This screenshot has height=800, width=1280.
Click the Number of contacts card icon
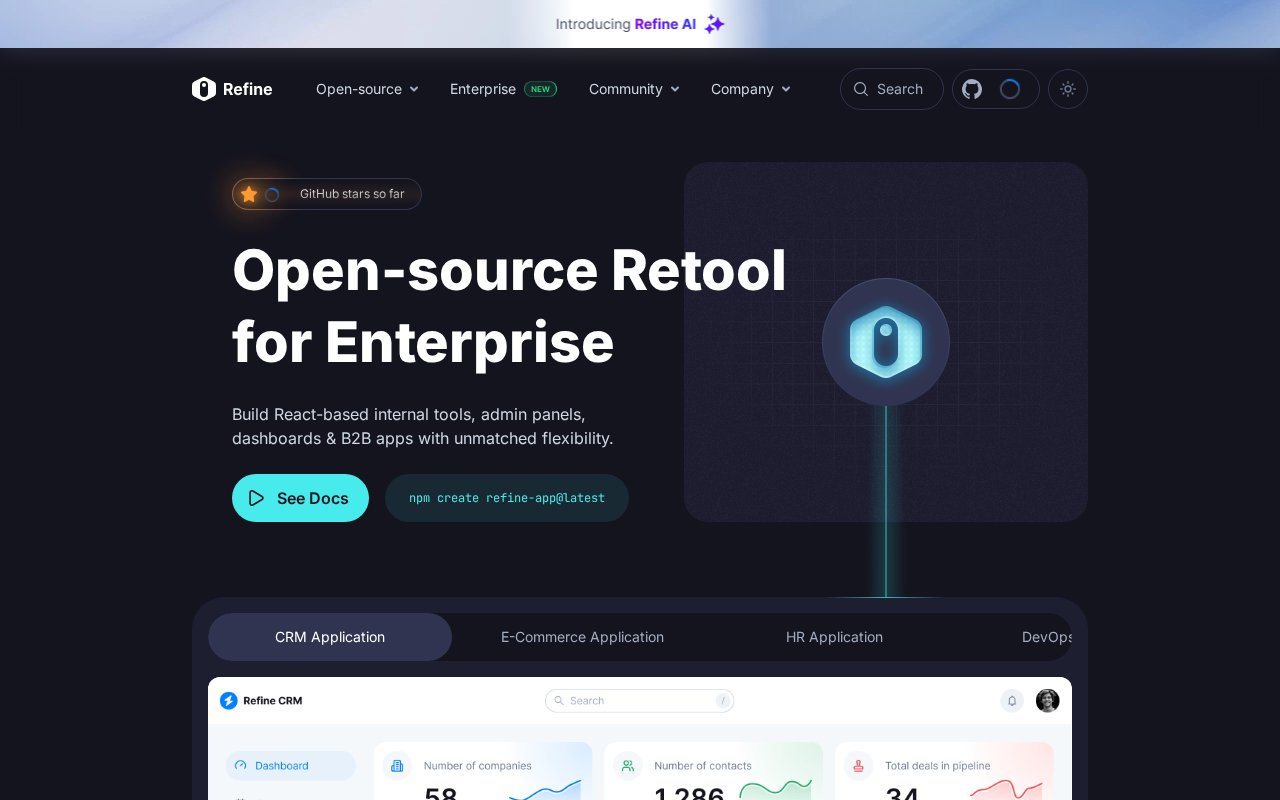[x=628, y=766]
